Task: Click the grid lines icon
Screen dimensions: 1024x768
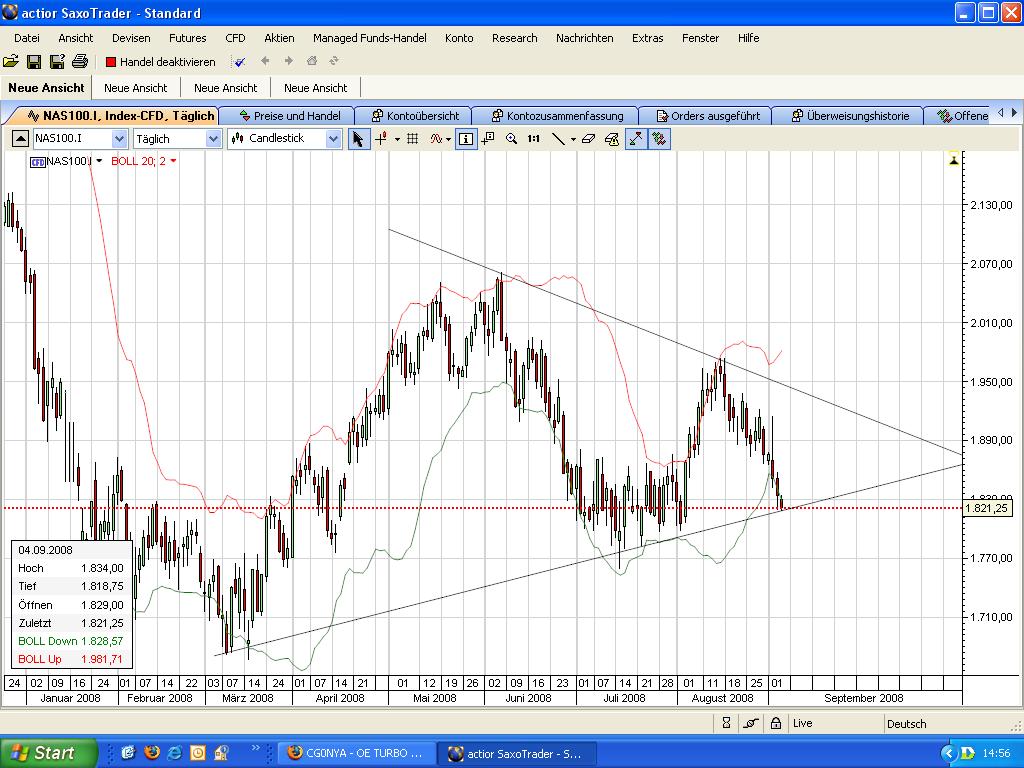Action: [x=412, y=139]
